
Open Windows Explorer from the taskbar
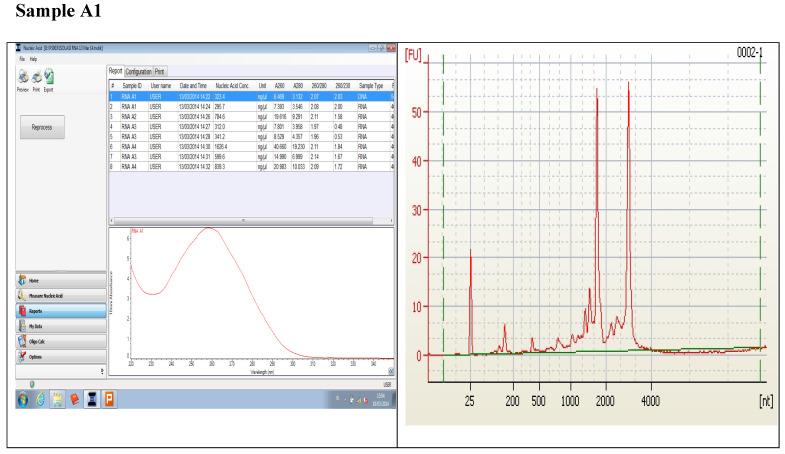58,399
